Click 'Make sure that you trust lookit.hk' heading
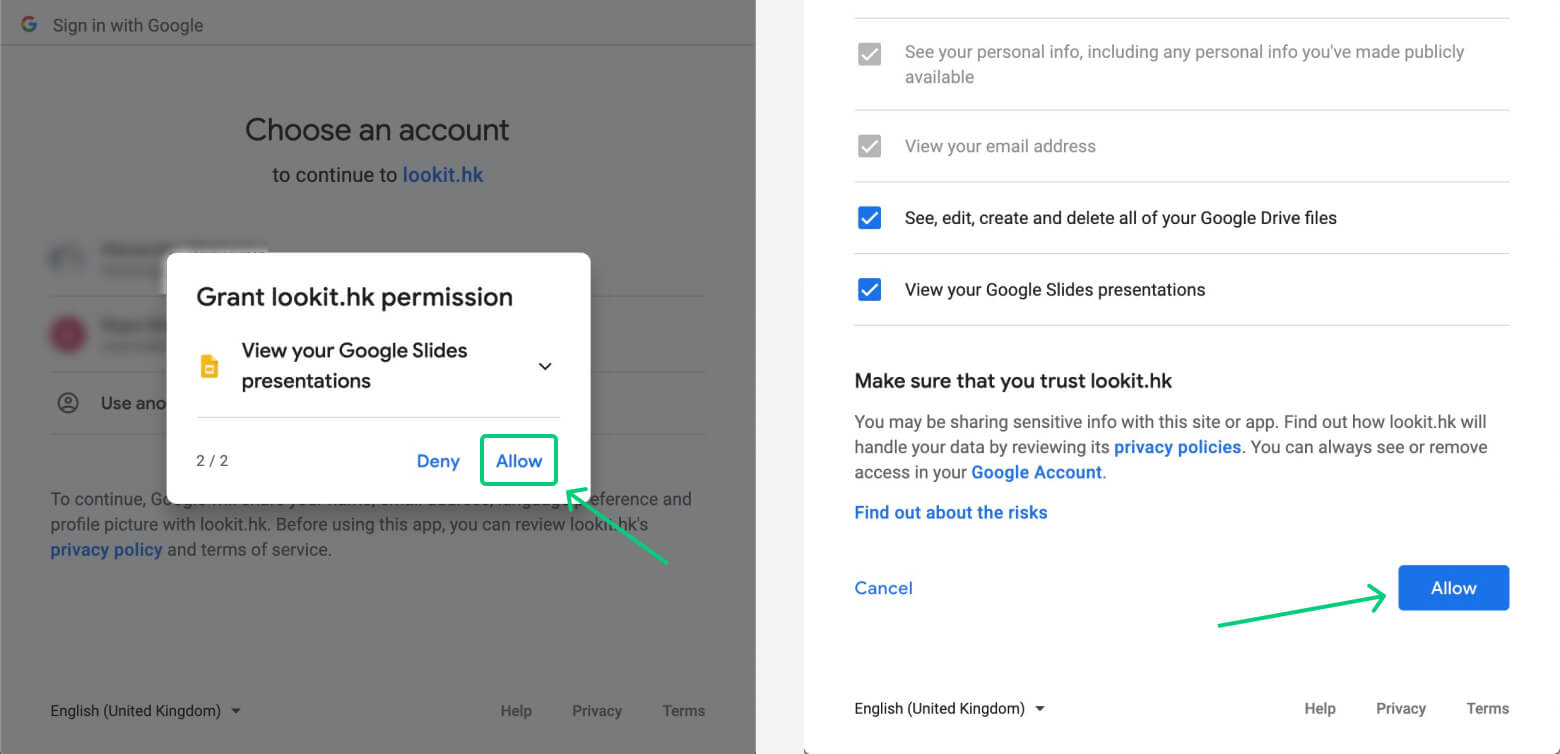 click(x=1013, y=381)
